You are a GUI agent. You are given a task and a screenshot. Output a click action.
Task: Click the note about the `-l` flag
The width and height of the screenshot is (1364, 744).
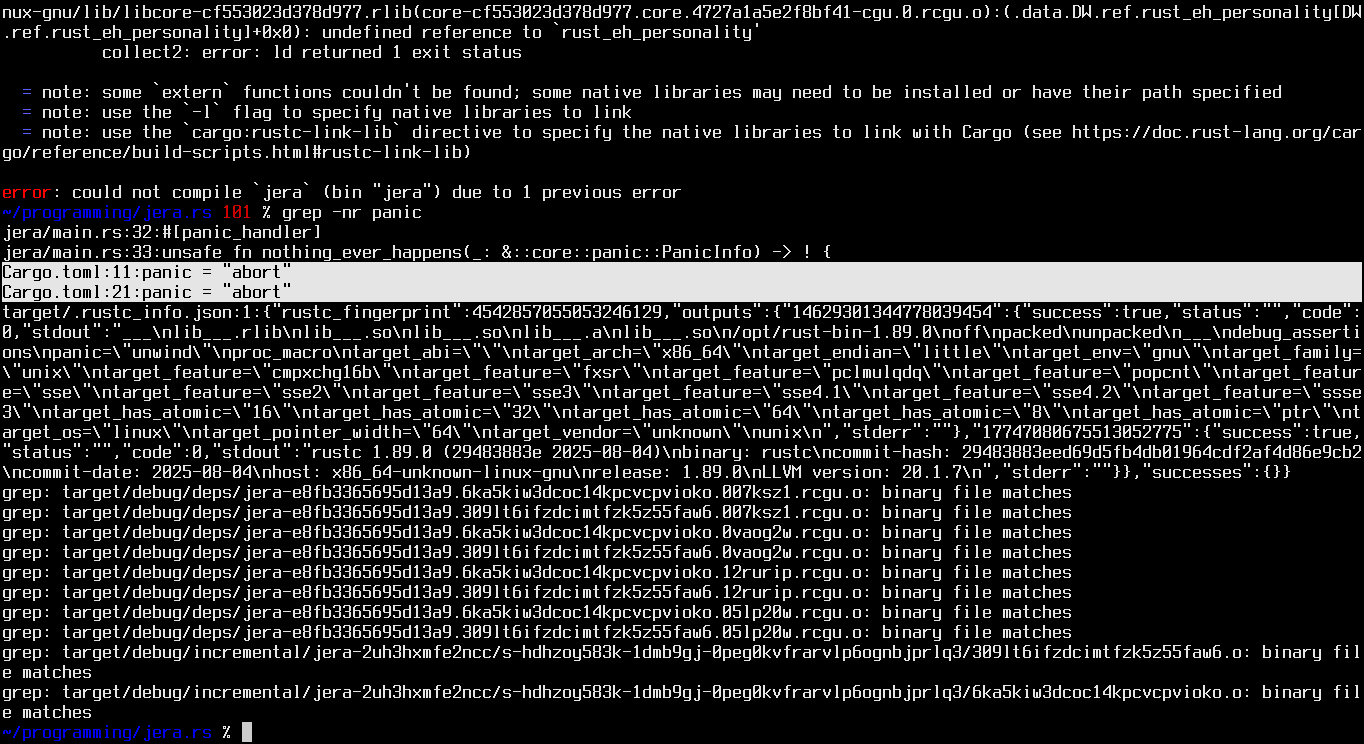tap(327, 112)
